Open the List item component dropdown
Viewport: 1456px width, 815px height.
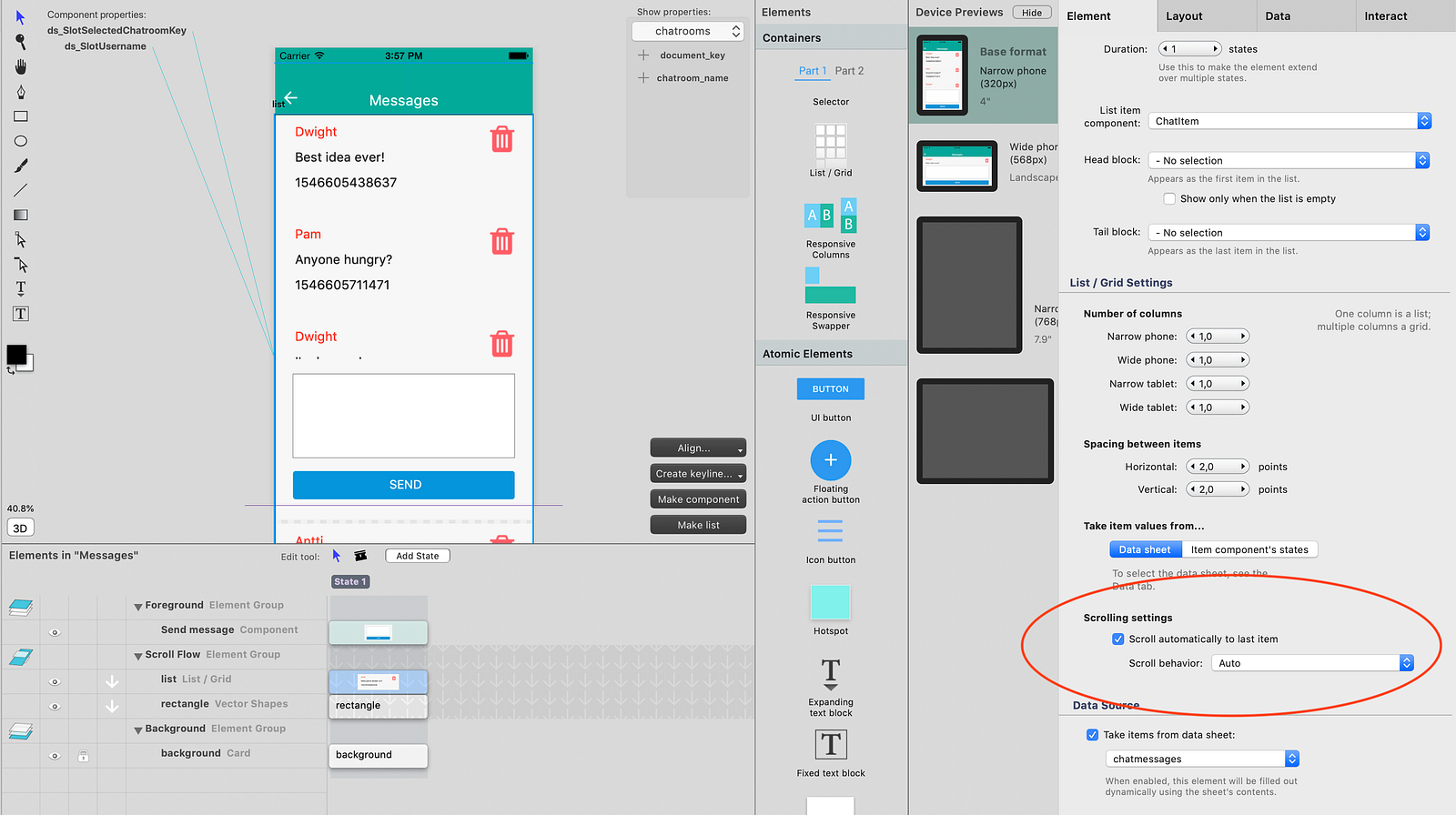[1289, 121]
